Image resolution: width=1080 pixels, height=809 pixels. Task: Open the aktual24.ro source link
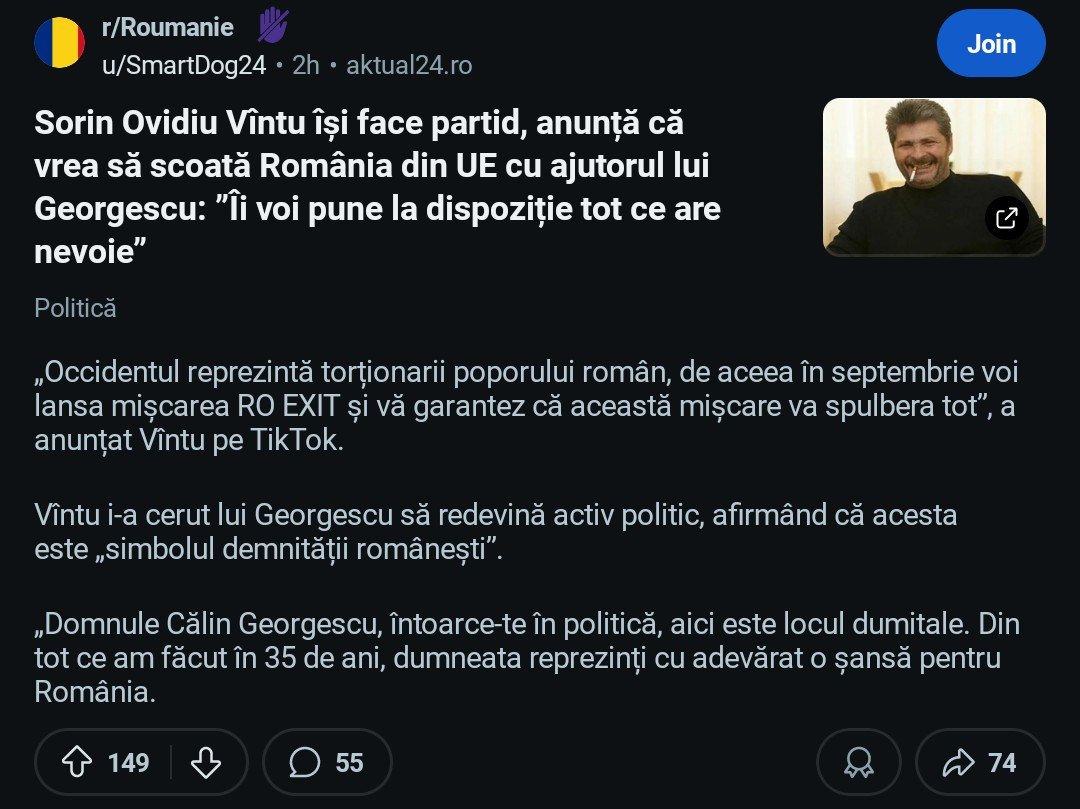[x=409, y=65]
